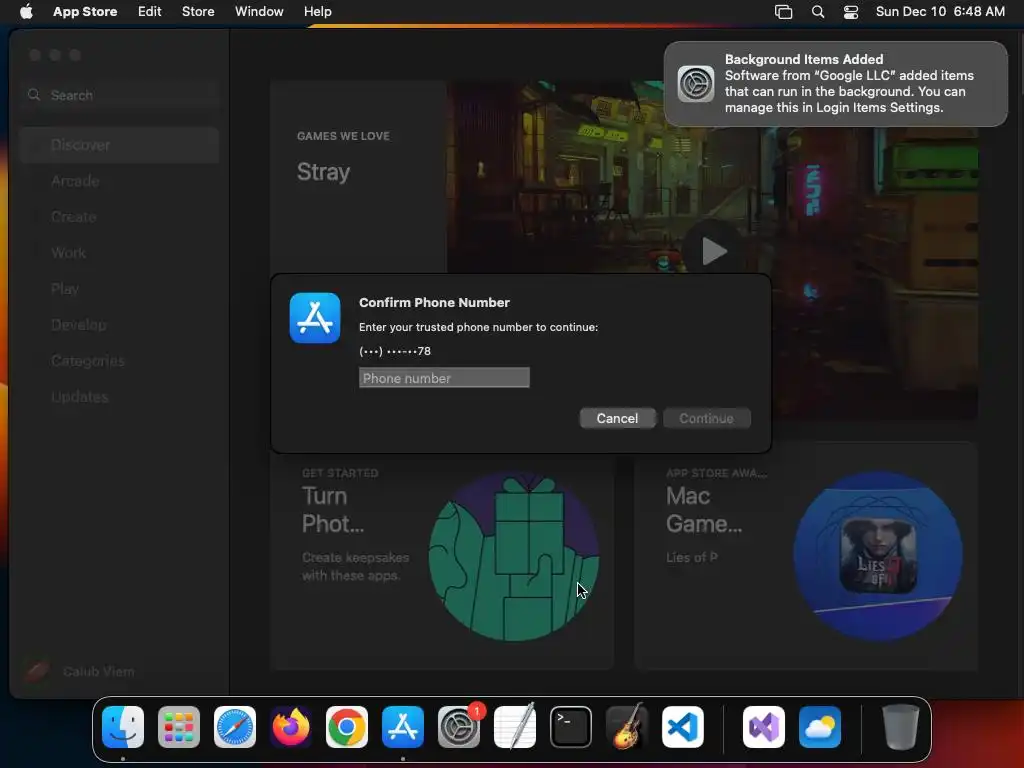Click the App Store search field
The width and height of the screenshot is (1024, 768).
pyautogui.click(x=120, y=95)
